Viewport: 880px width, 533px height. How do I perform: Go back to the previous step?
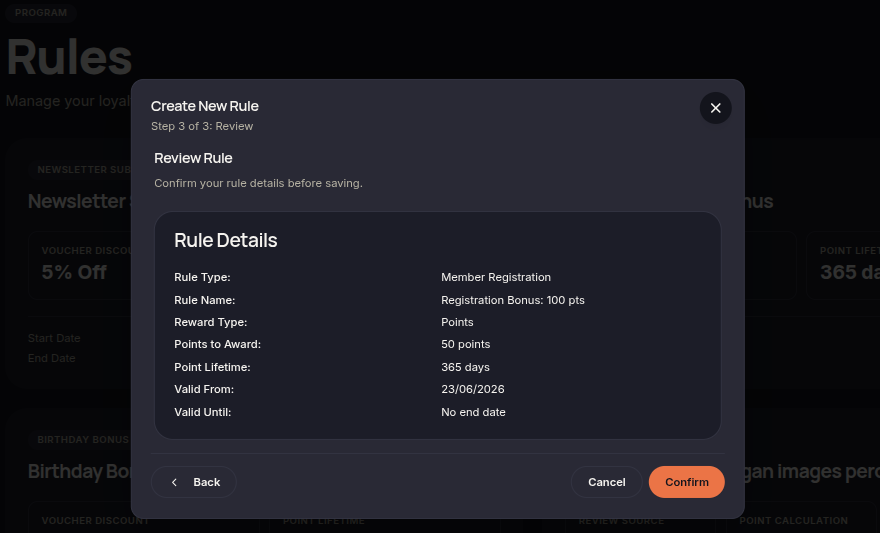point(194,482)
